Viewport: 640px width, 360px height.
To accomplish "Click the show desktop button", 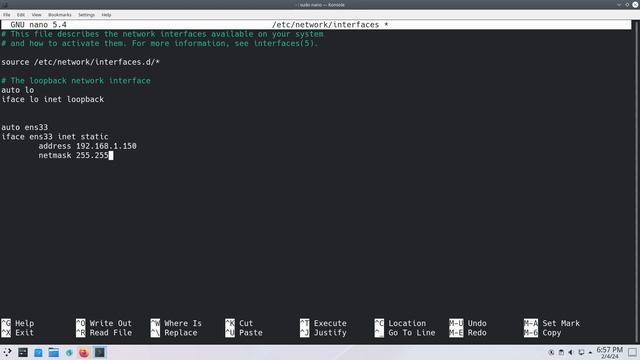I will point(632,353).
